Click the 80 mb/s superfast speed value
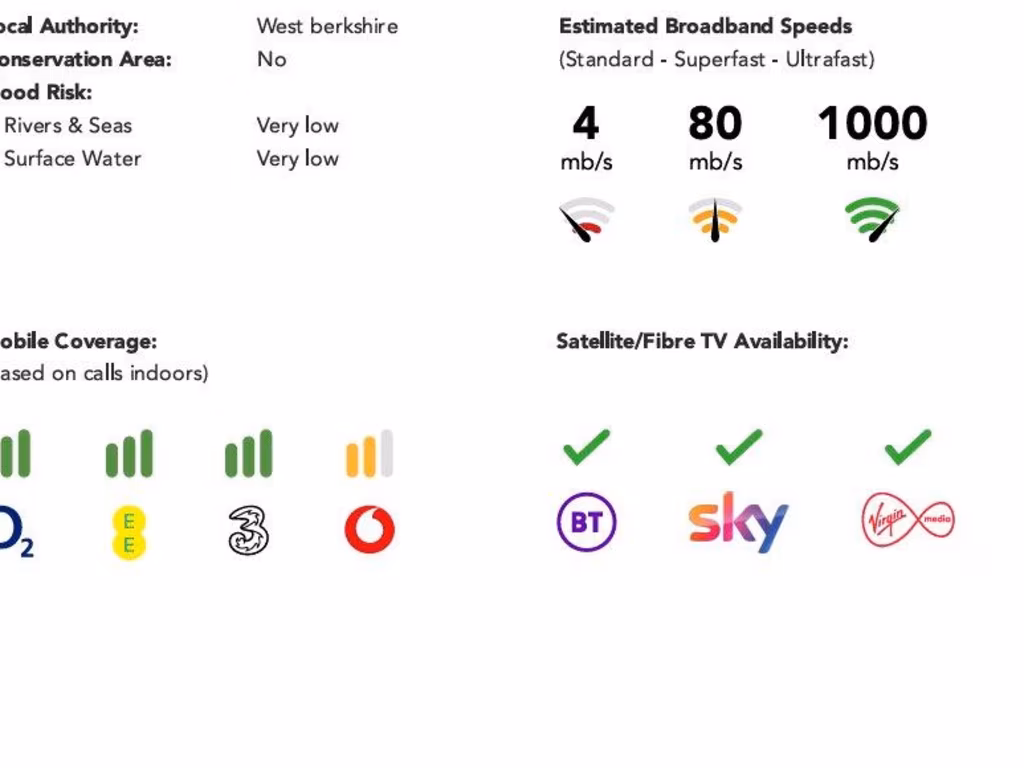 pos(715,124)
